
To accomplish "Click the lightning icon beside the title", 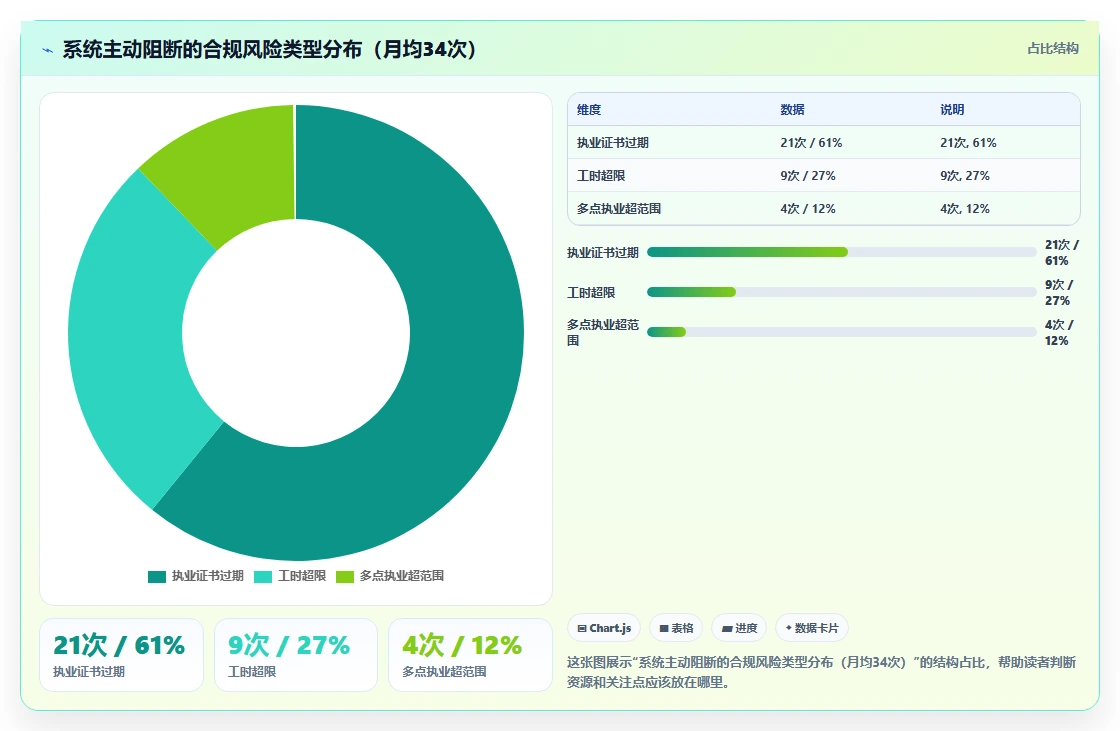I will pyautogui.click(x=48, y=50).
